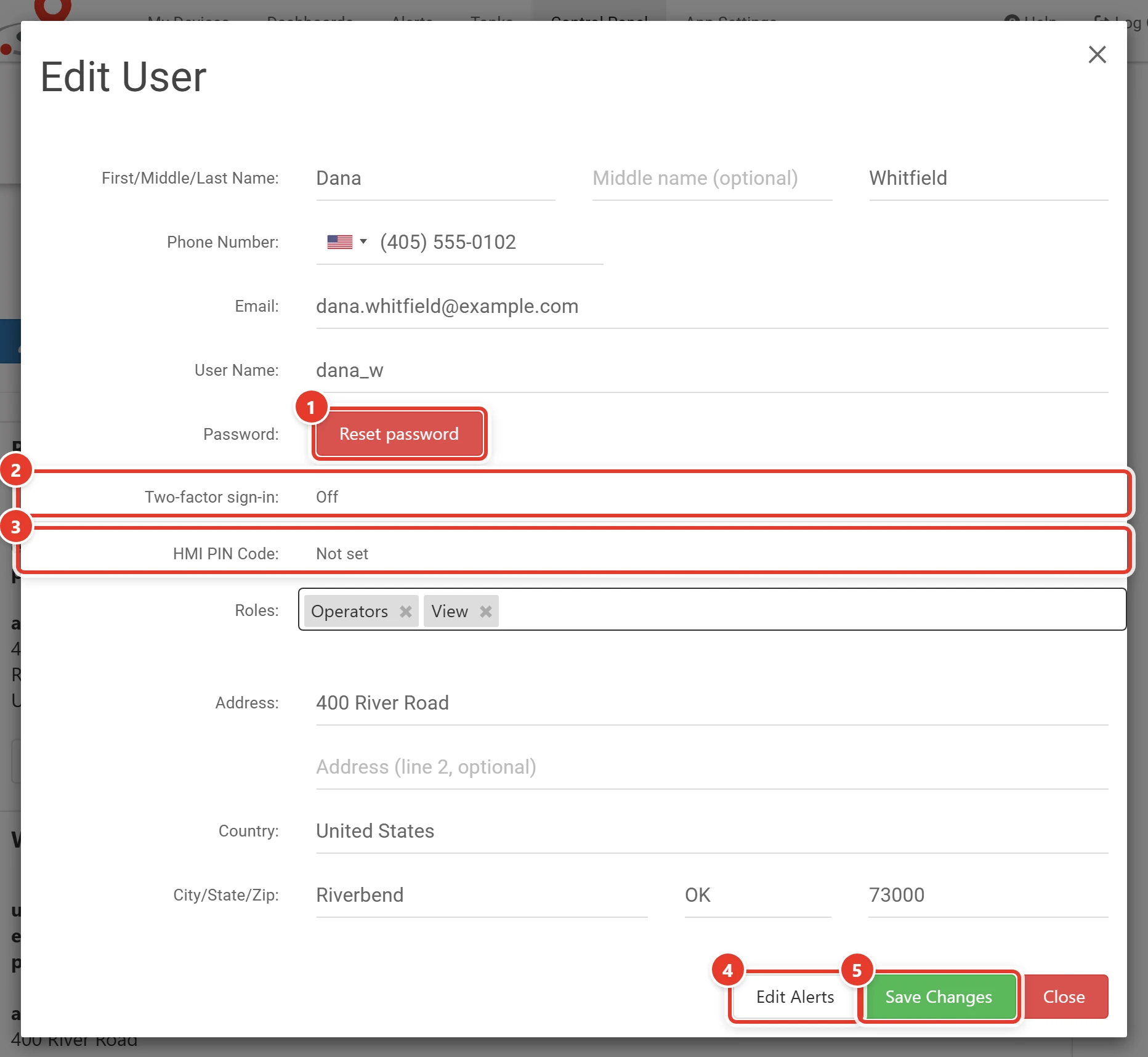The image size is (1148, 1057).
Task: Click the Edit Alerts button
Action: (x=794, y=997)
